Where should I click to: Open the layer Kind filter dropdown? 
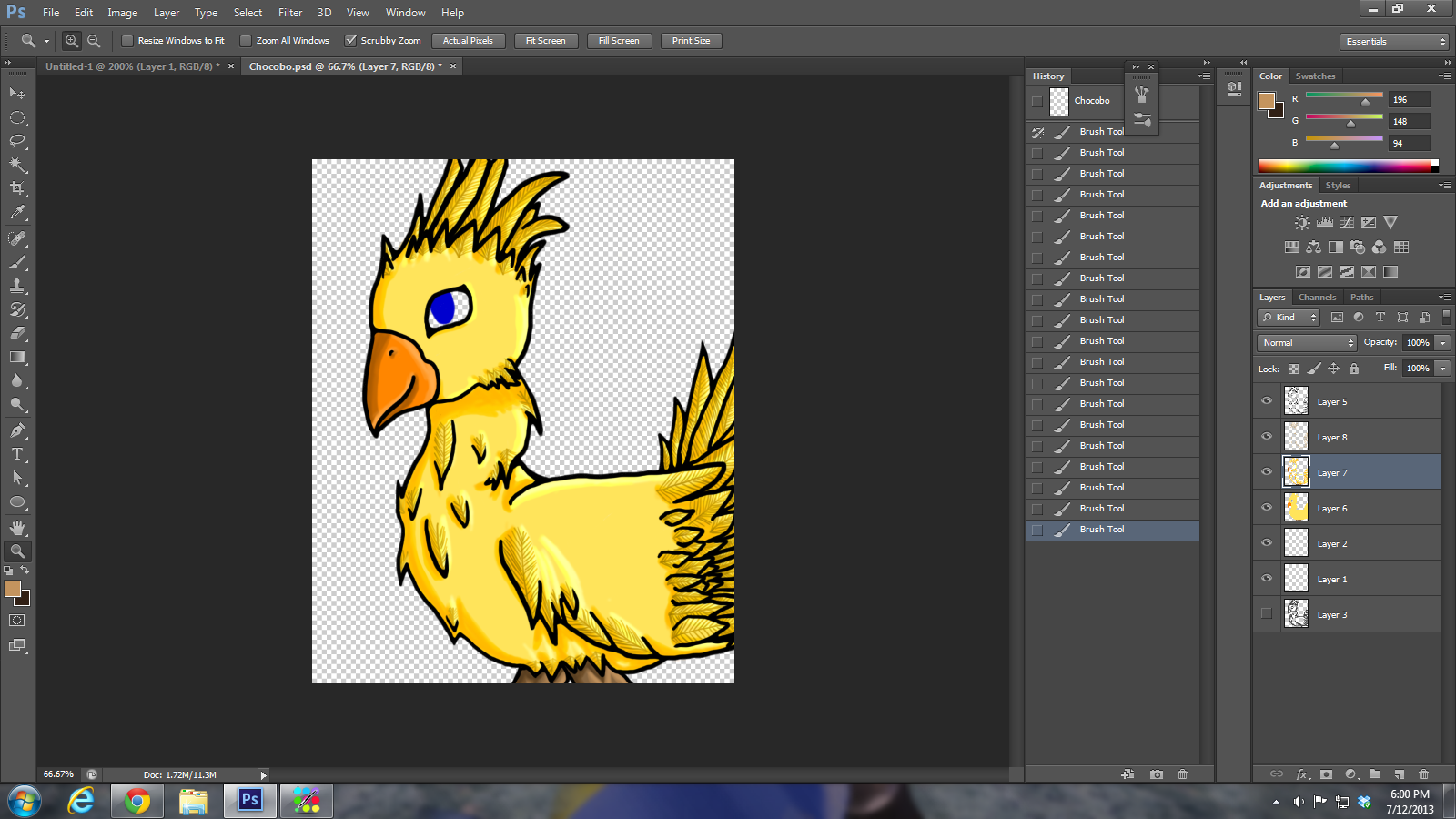(x=1289, y=318)
